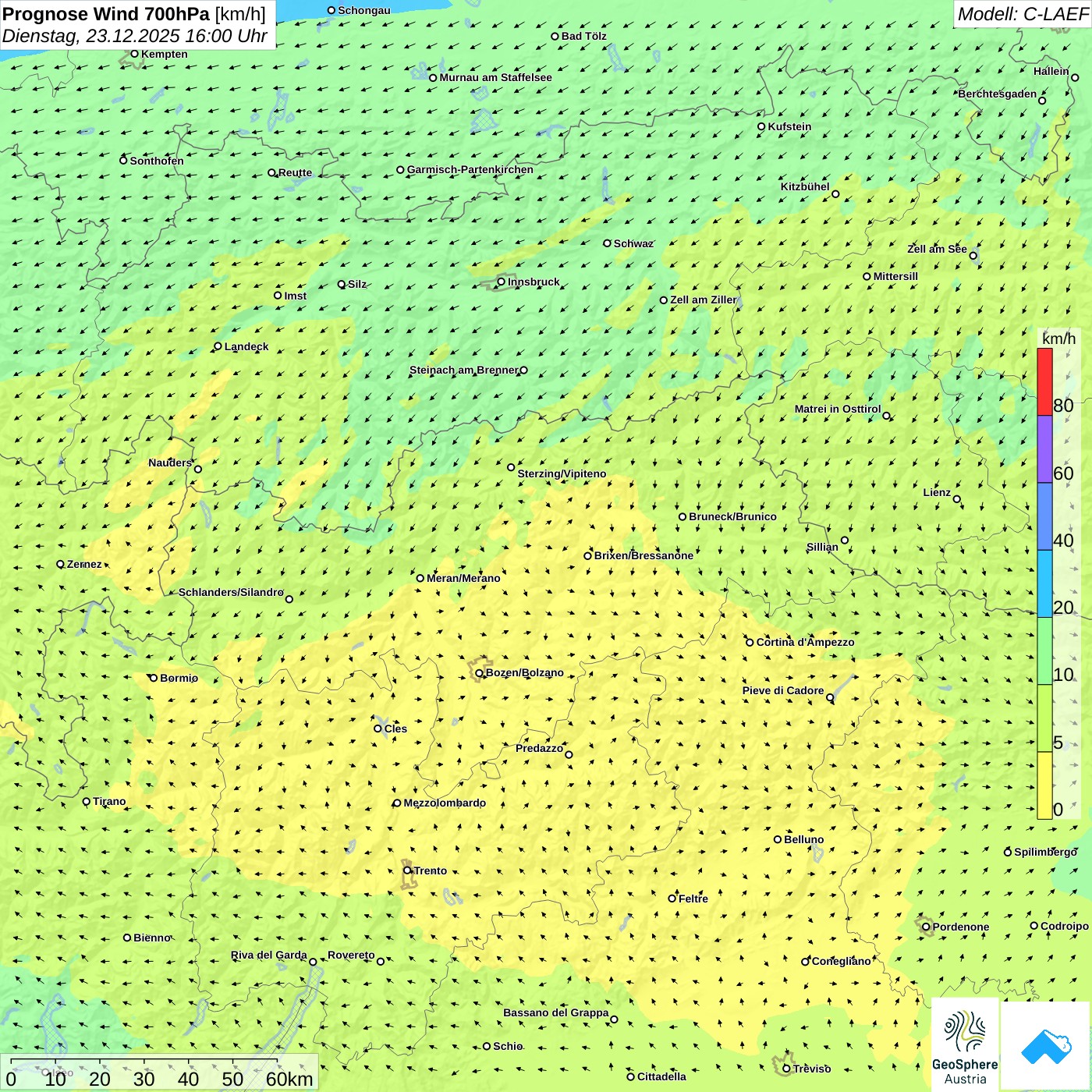Select the lime 5–10 km/h legend swatch
The height and width of the screenshot is (1092, 1092).
(1044, 718)
